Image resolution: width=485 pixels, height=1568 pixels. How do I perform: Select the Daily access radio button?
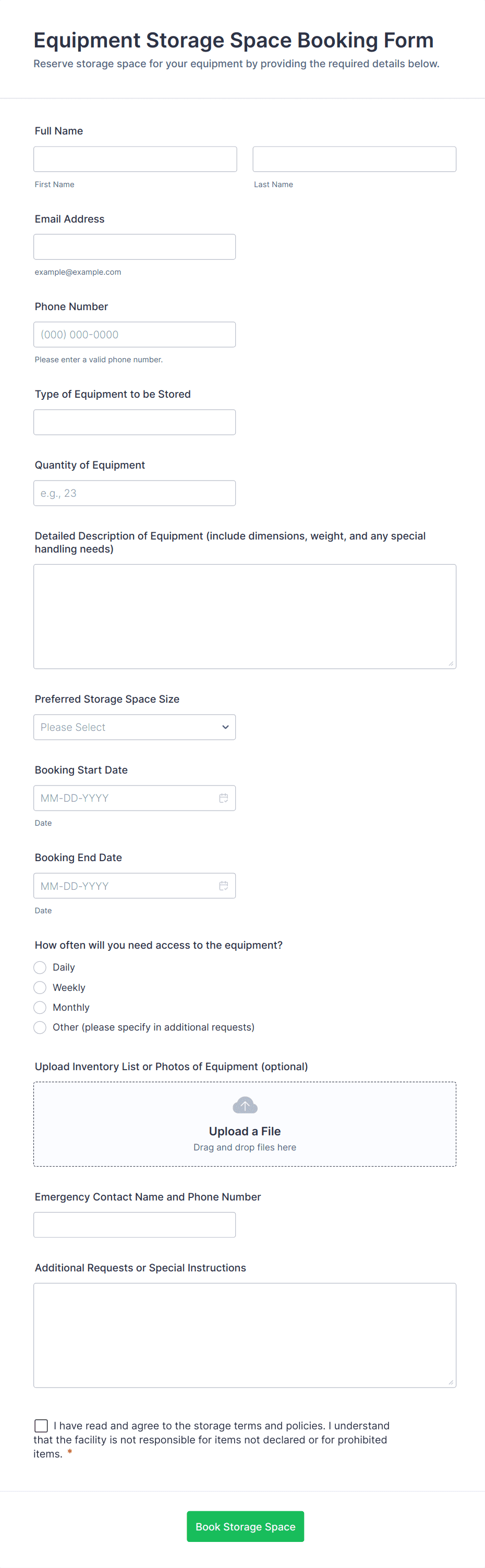click(x=40, y=967)
